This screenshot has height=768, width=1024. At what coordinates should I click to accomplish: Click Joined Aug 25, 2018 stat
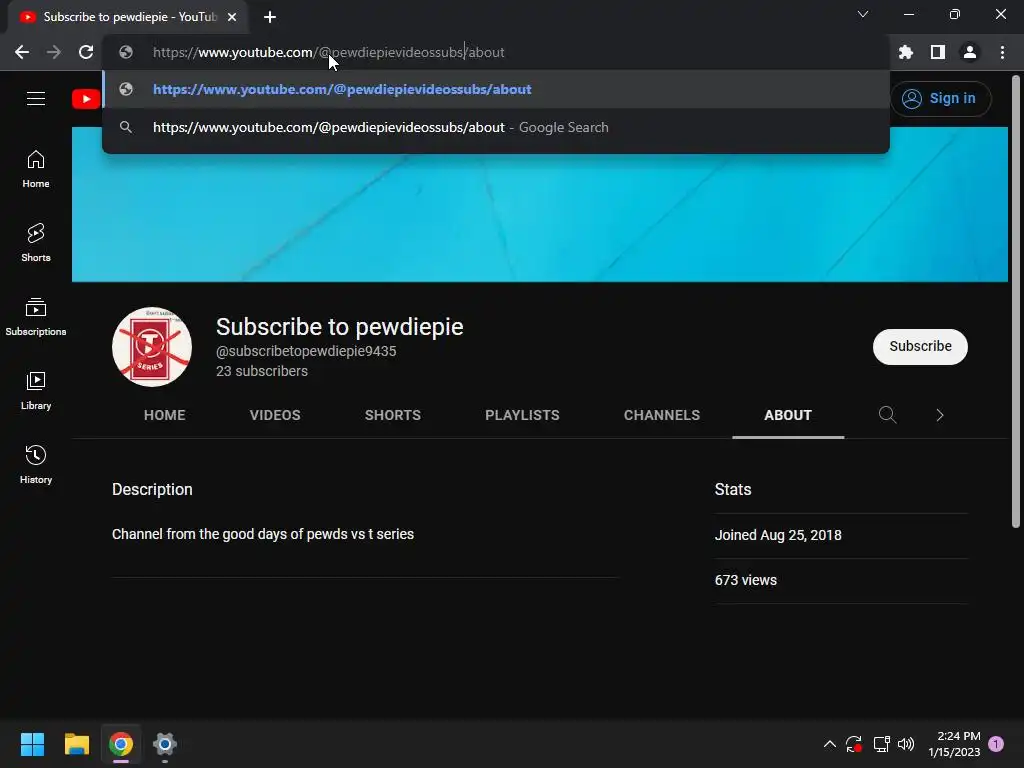tap(778, 536)
